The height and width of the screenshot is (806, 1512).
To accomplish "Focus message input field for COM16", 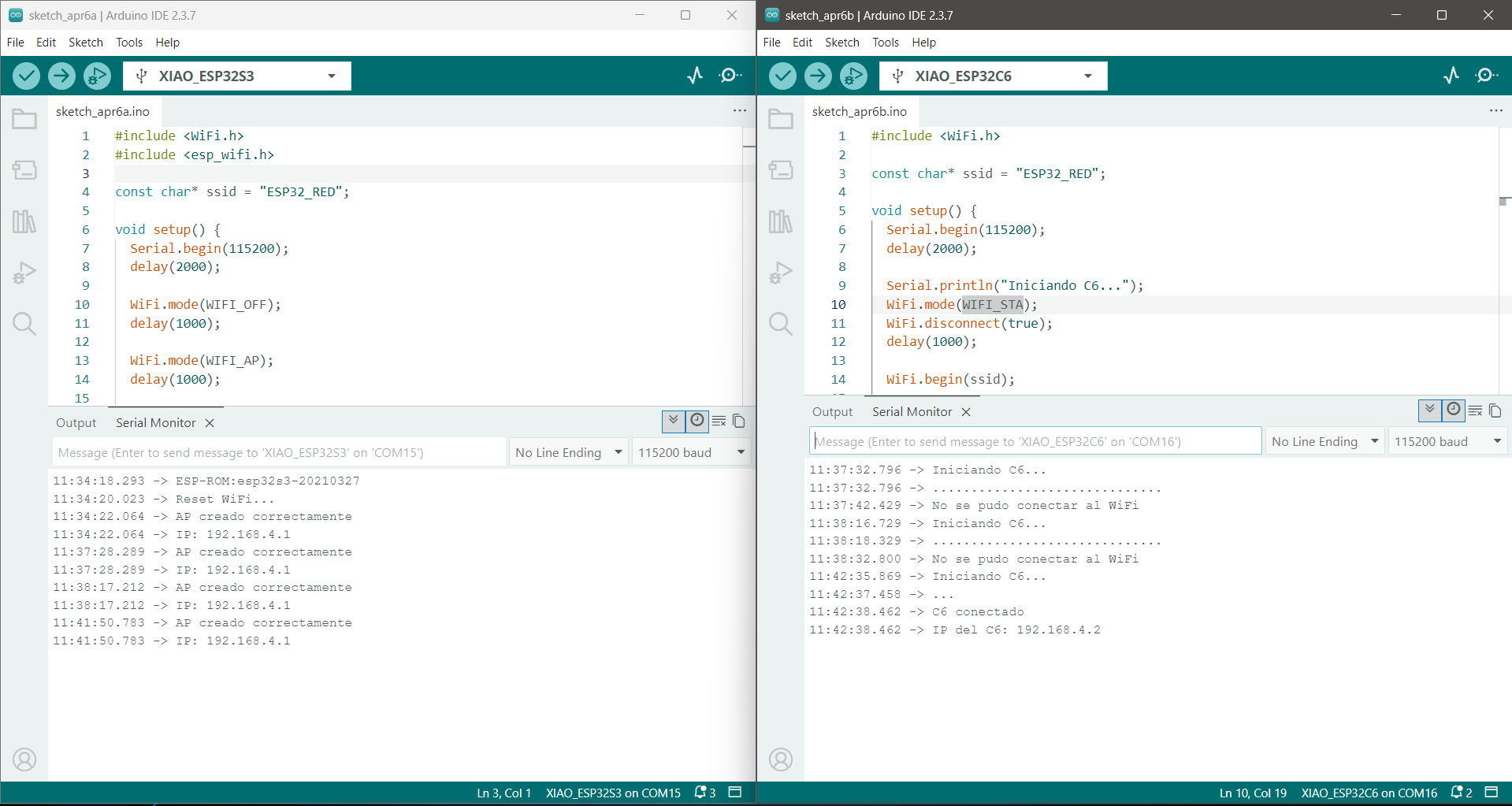I will [x=1035, y=441].
